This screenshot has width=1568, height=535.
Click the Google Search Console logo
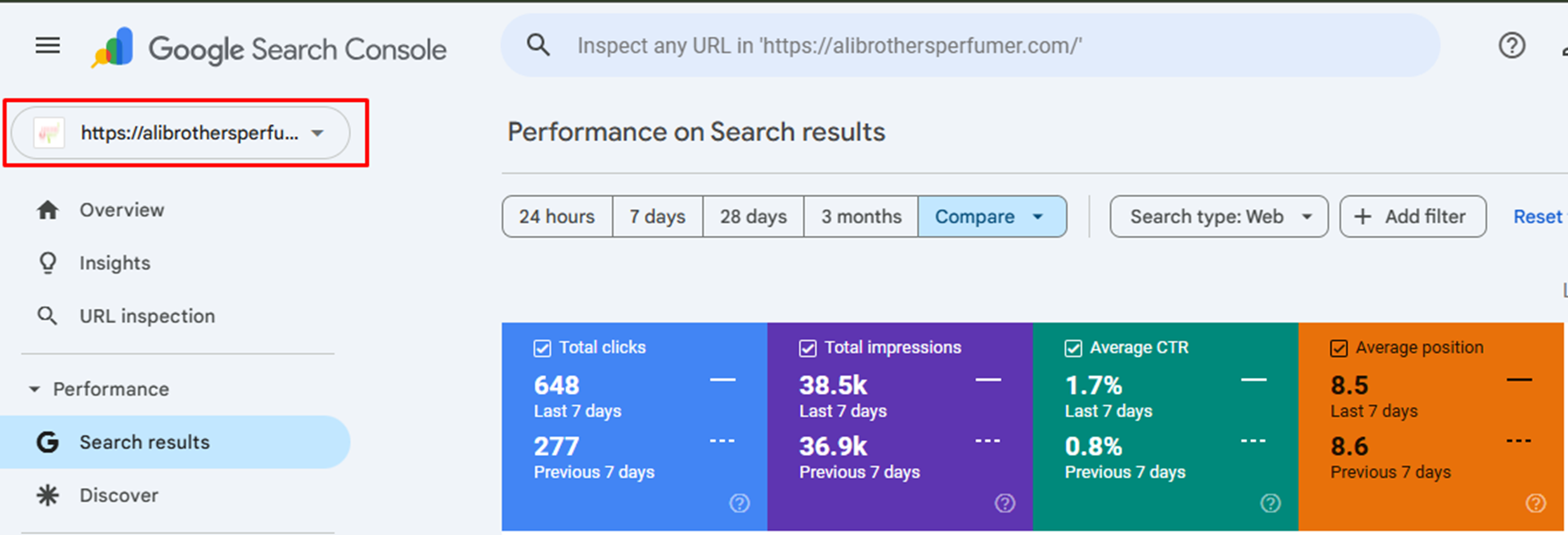point(113,48)
